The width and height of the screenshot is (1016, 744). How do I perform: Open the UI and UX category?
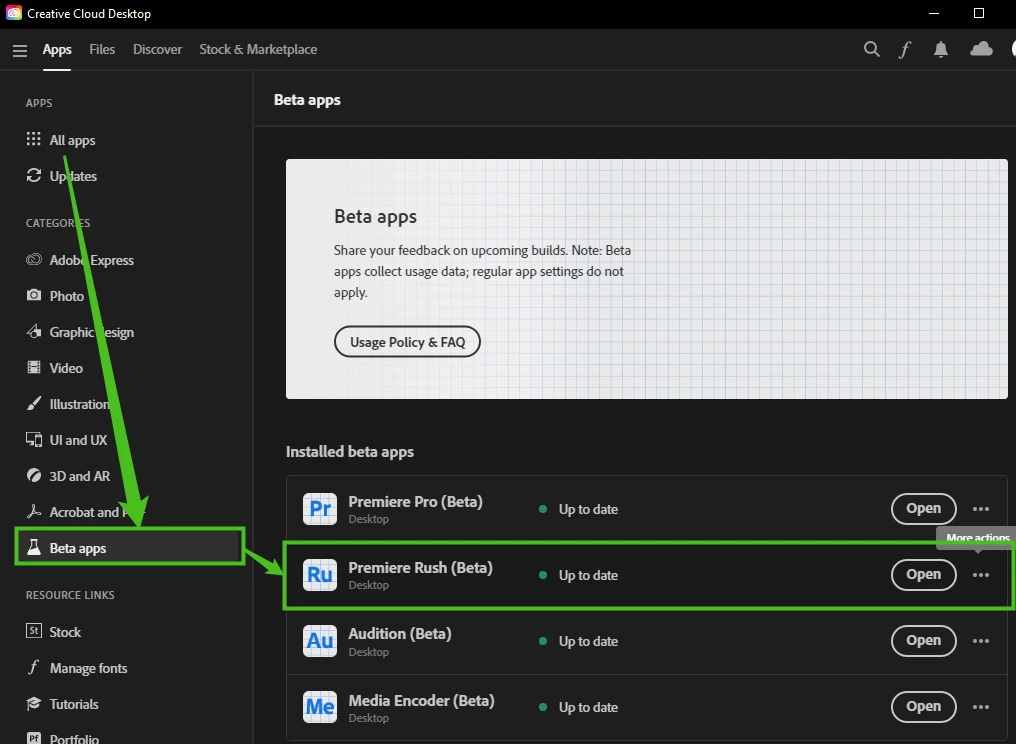pyautogui.click(x=66, y=440)
